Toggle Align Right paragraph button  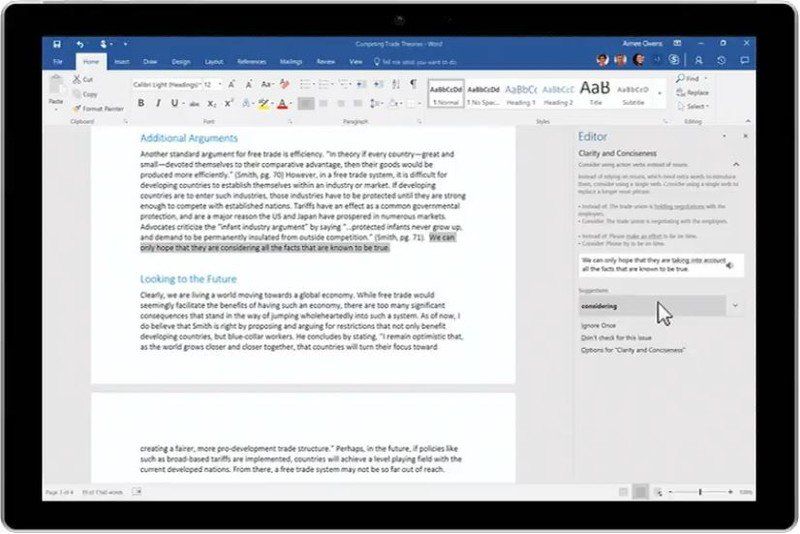[x=341, y=104]
